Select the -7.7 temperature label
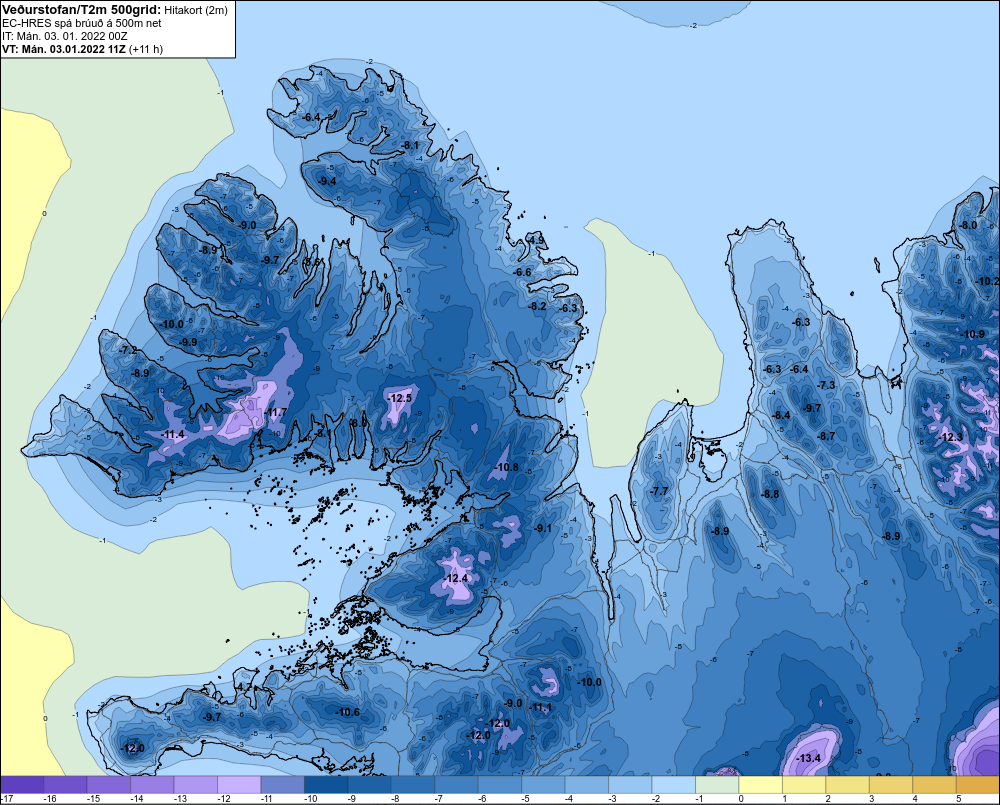The image size is (1000, 805). 659,491
